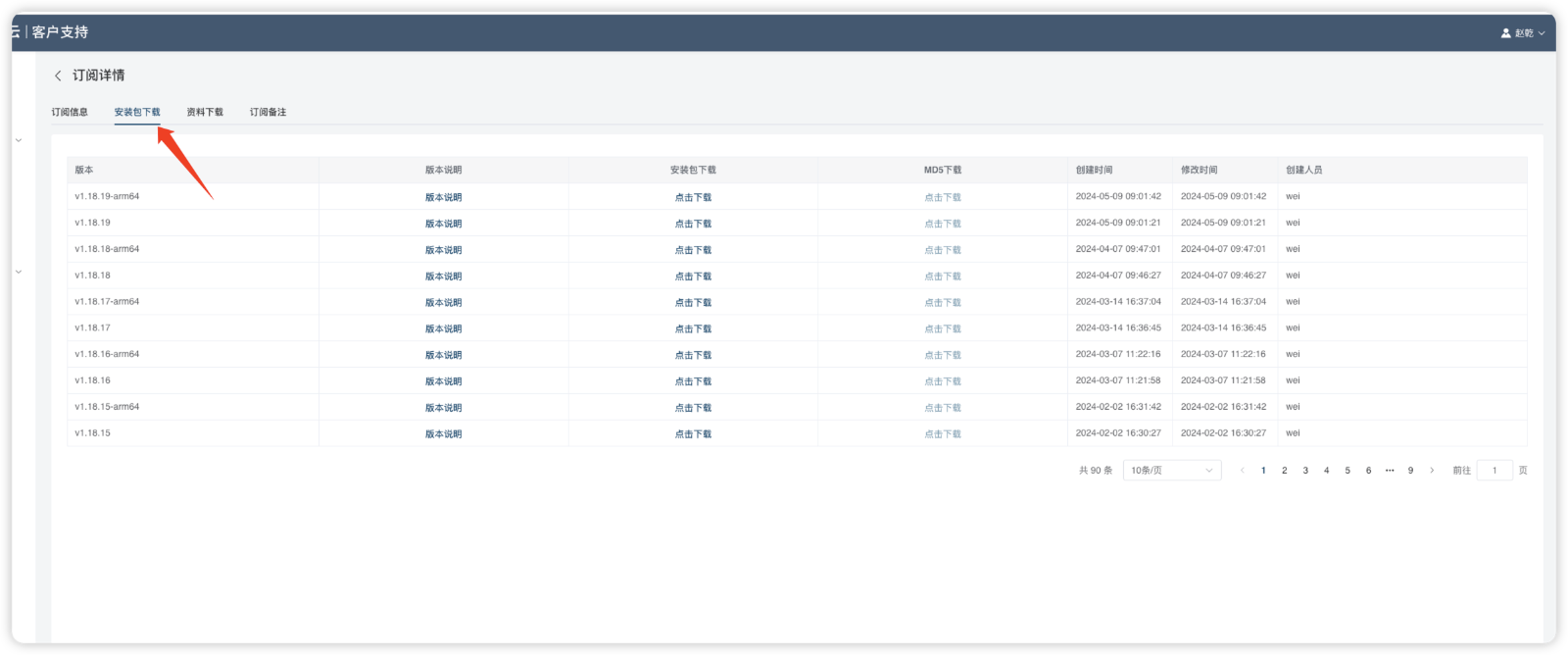1568x655 pixels.
Task: Download install package for v1.18.15
Action: 693,434
